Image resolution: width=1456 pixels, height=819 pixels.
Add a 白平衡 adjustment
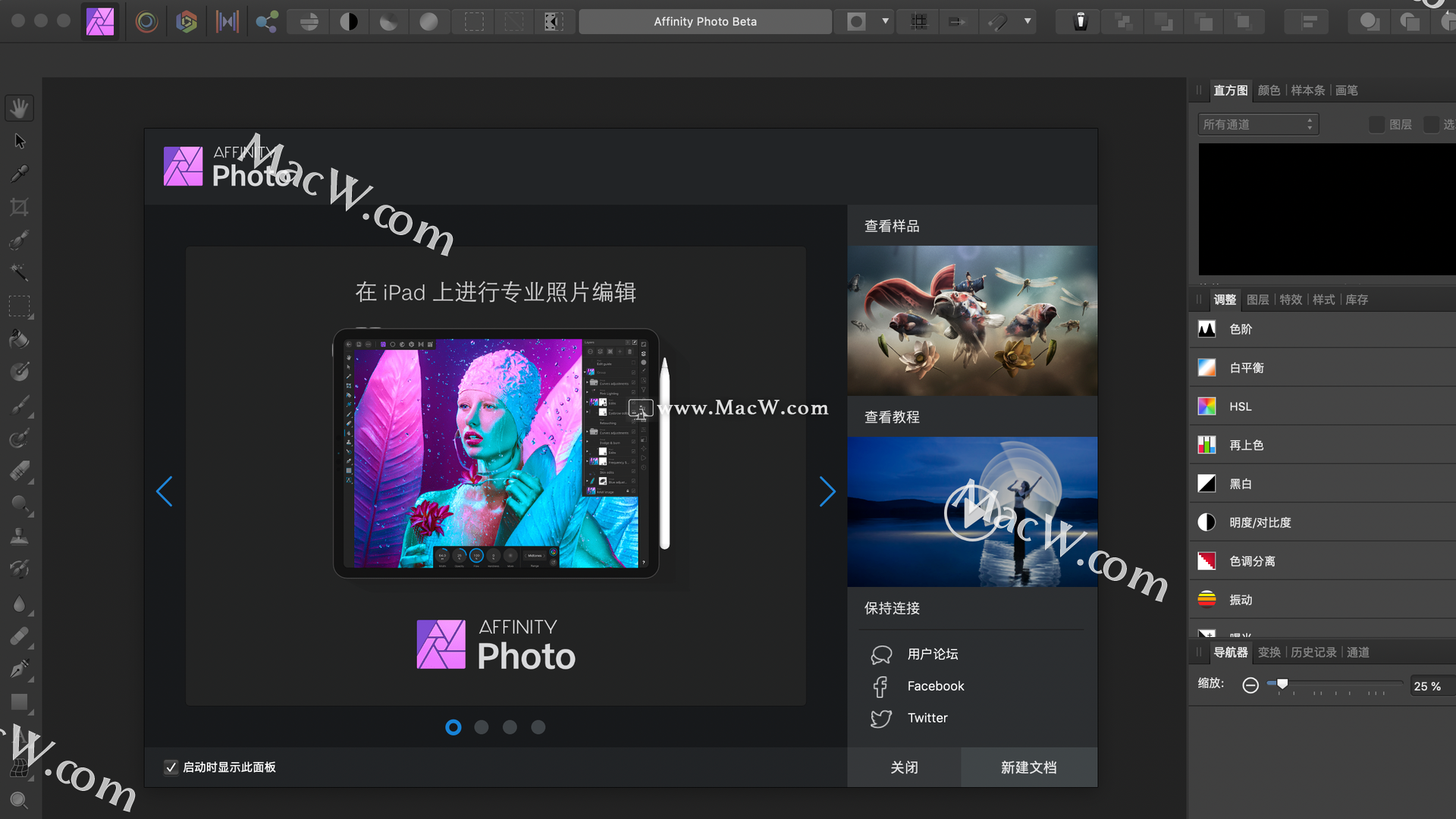[1323, 368]
